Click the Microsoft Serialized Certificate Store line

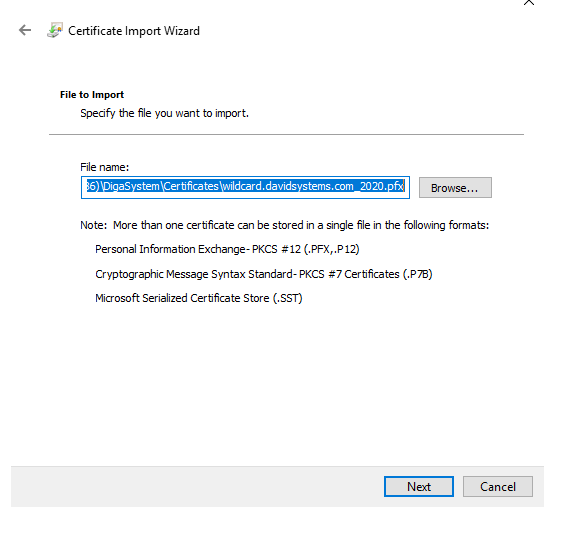coord(199,298)
